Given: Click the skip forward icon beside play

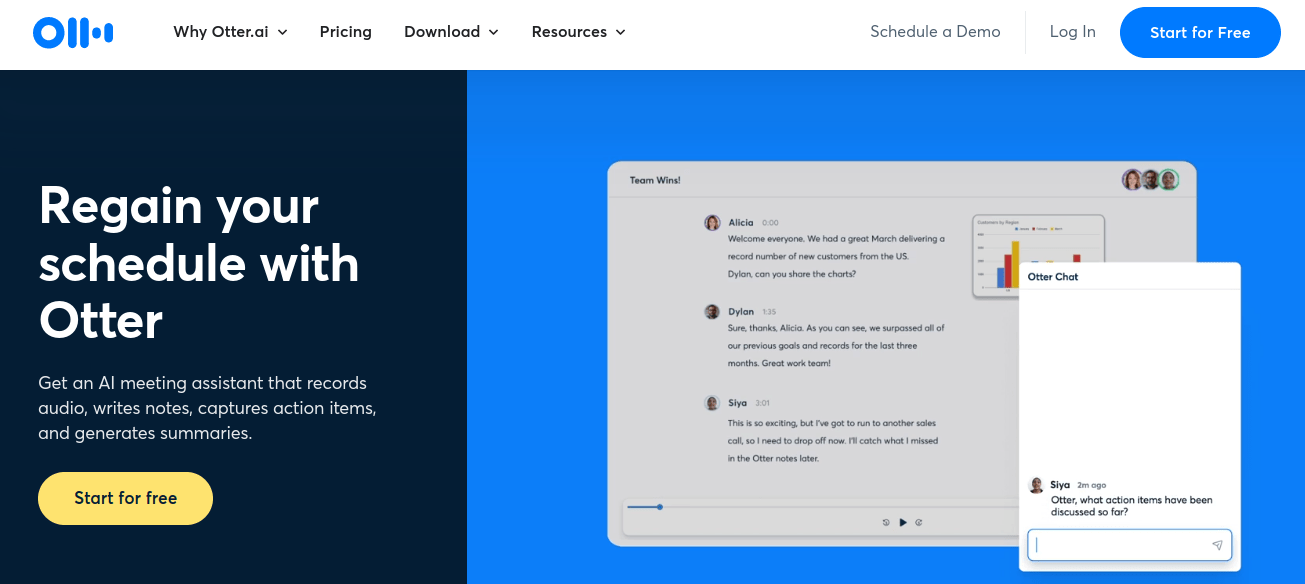Looking at the screenshot, I should coord(919,522).
